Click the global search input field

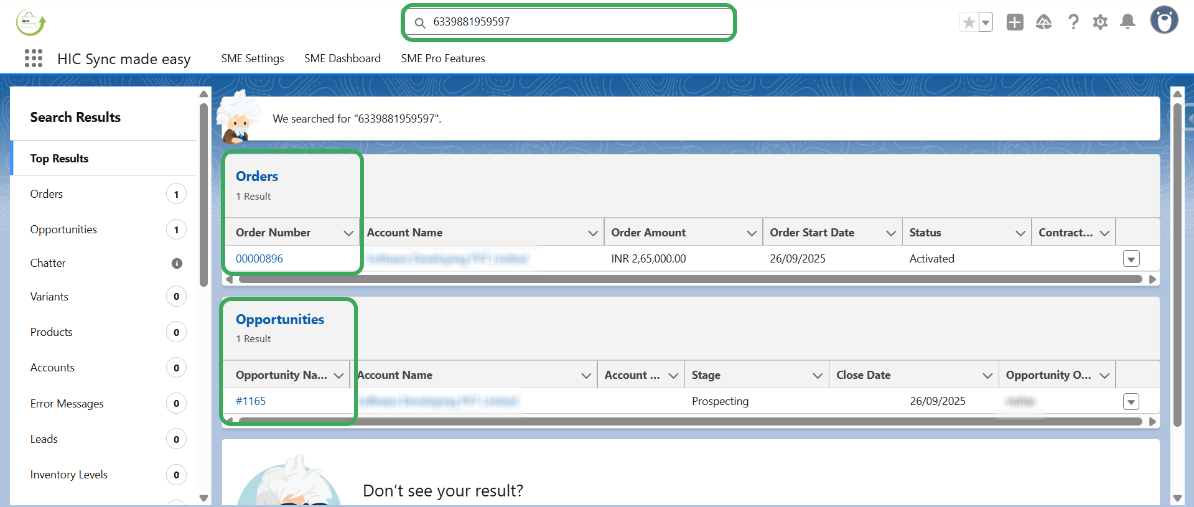click(x=569, y=22)
